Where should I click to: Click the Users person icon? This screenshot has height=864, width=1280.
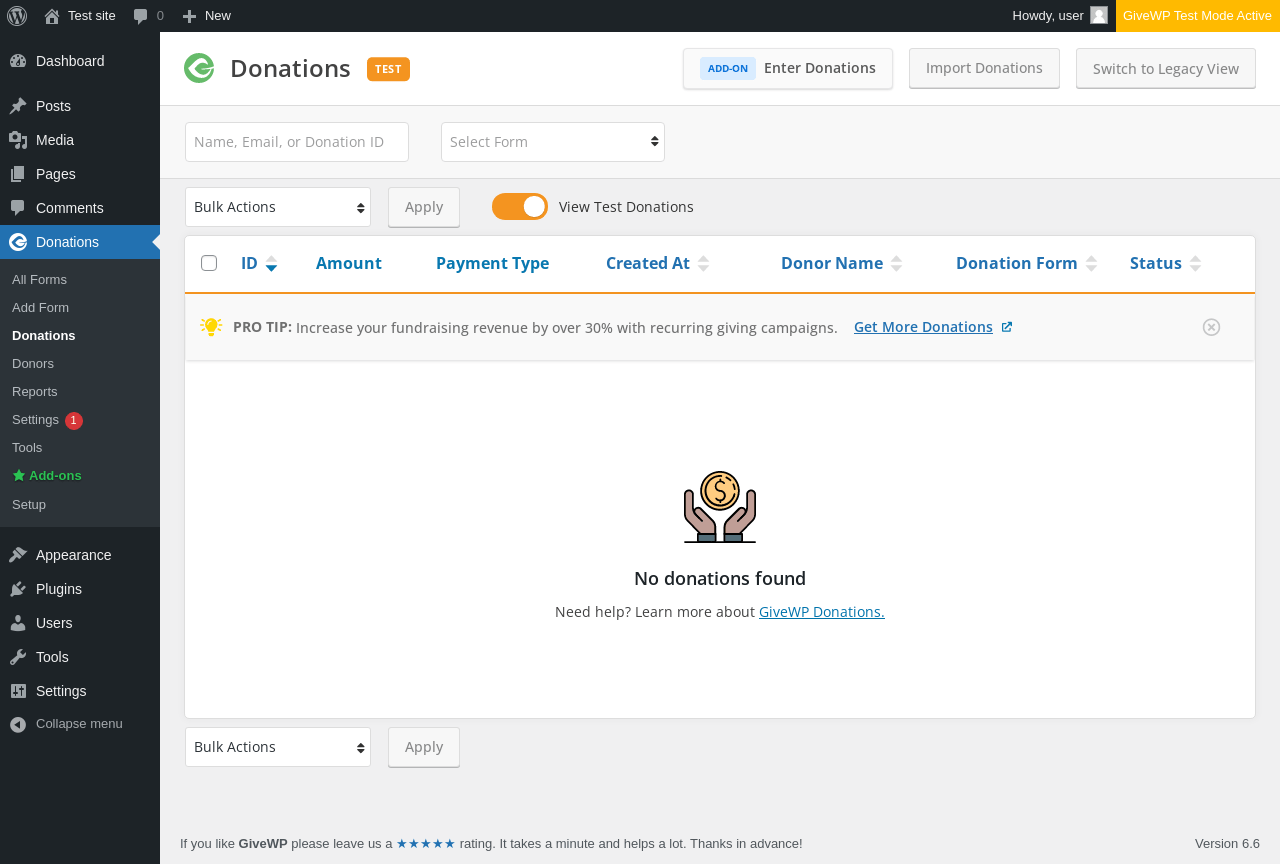(18, 623)
